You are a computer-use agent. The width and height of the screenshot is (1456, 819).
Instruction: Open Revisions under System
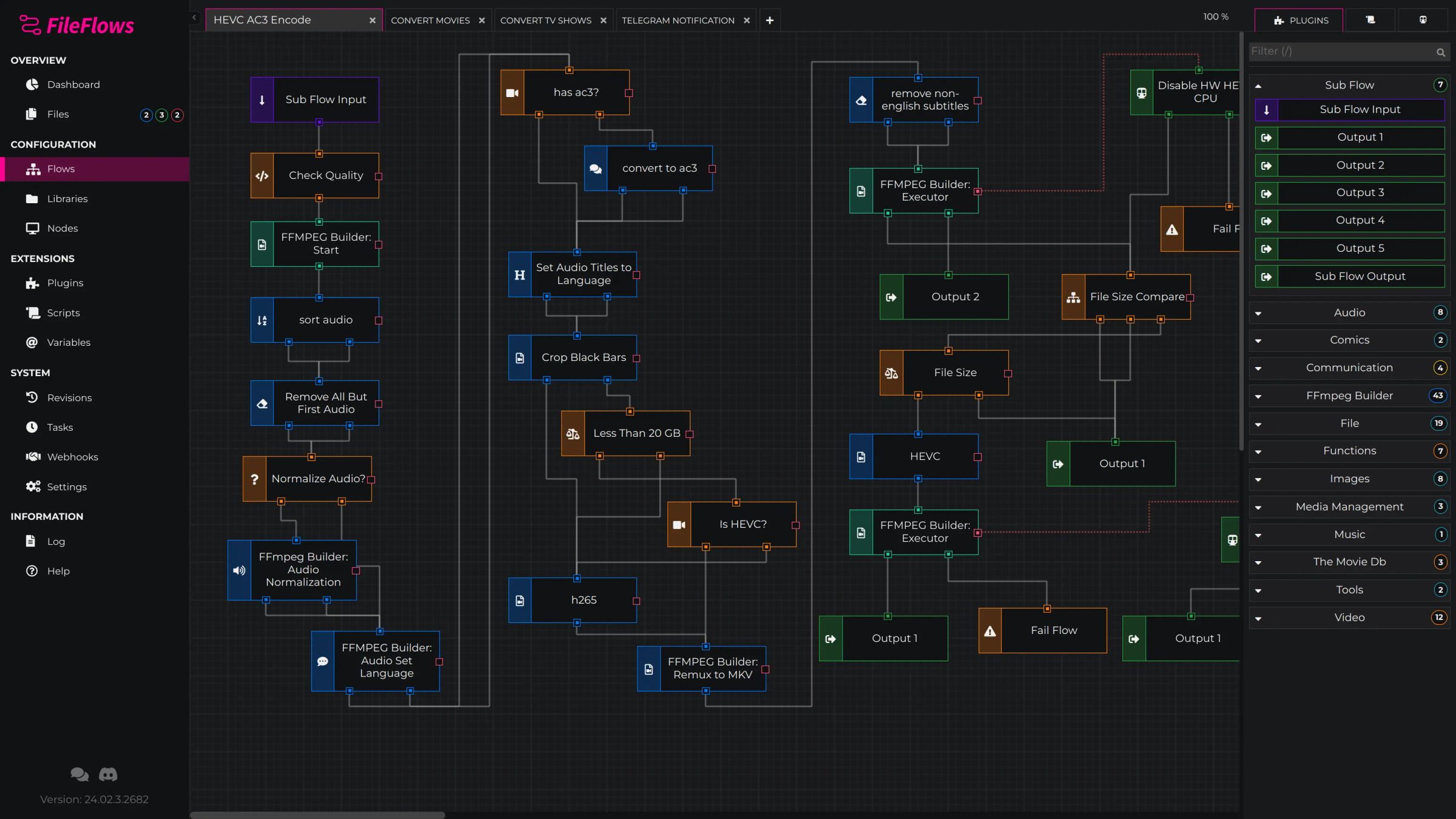[69, 397]
